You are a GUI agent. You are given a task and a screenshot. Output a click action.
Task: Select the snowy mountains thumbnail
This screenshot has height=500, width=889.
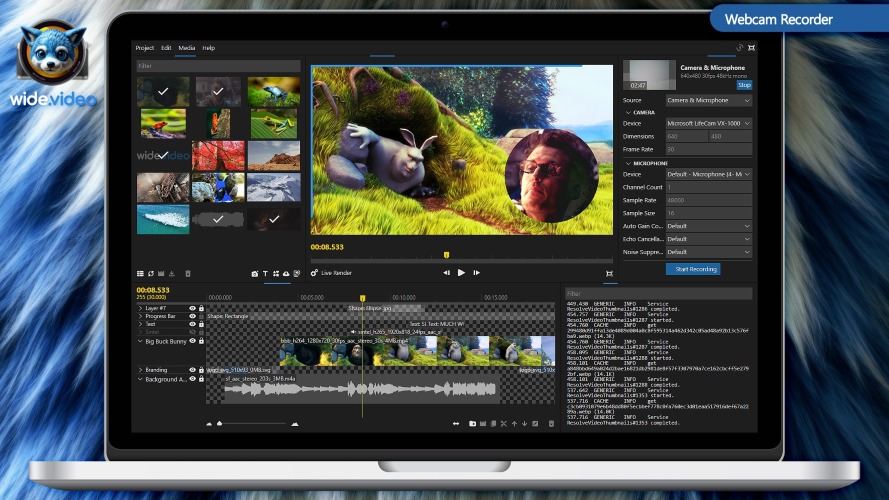274,187
